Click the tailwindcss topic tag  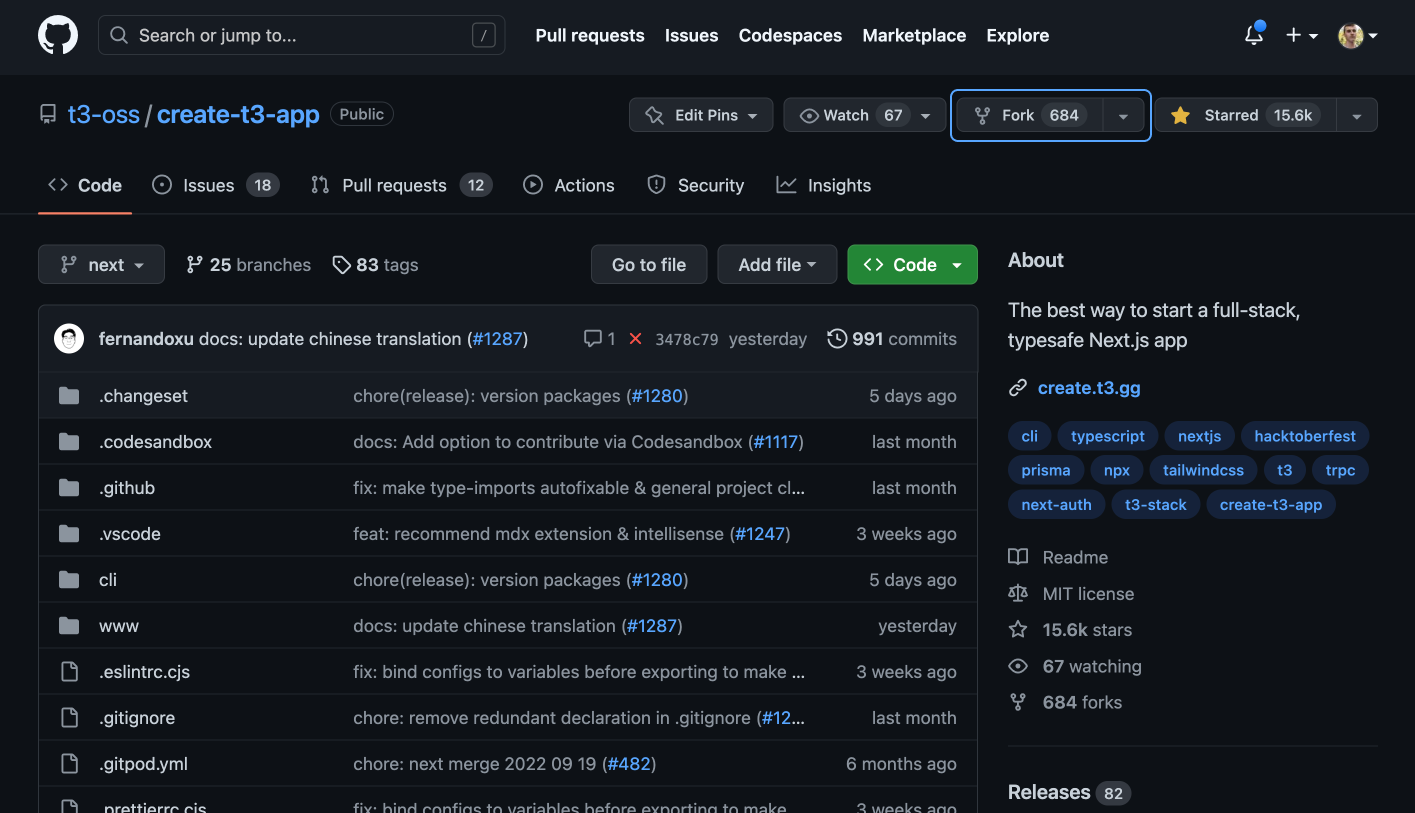click(x=1203, y=470)
